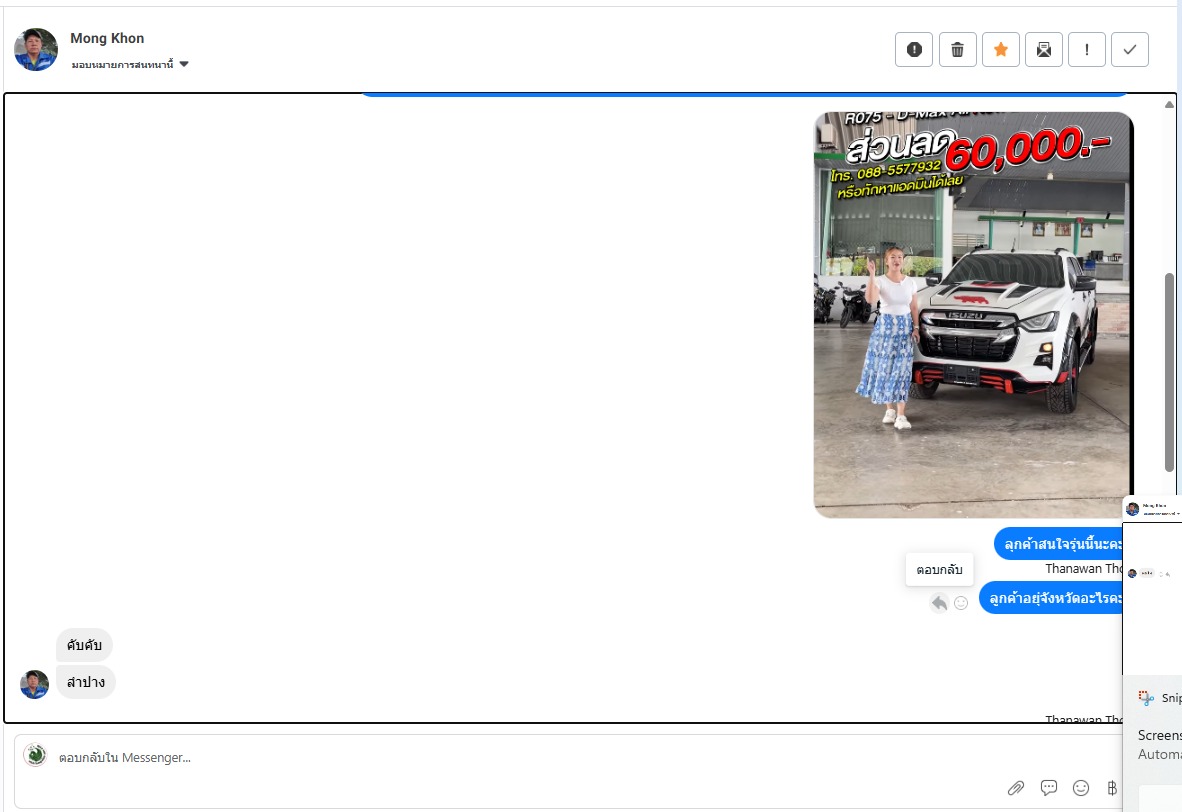
Task: Click the reply arrow beside the message
Action: tap(939, 603)
